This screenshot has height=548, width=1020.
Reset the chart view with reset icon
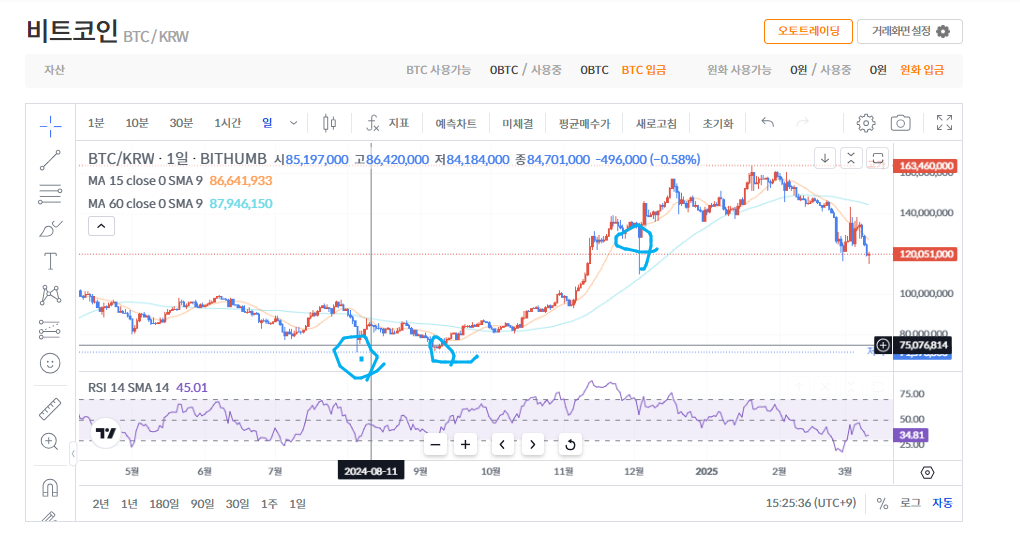click(x=570, y=445)
